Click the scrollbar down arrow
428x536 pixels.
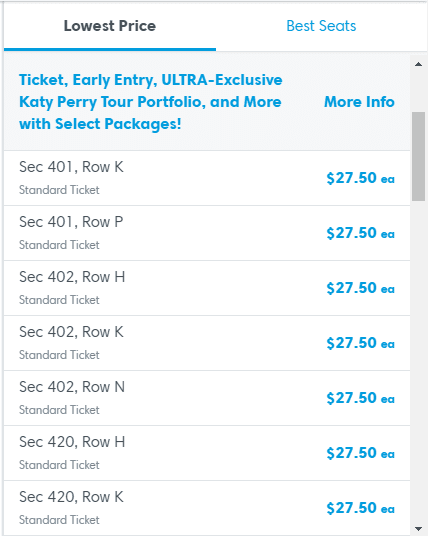(418, 528)
